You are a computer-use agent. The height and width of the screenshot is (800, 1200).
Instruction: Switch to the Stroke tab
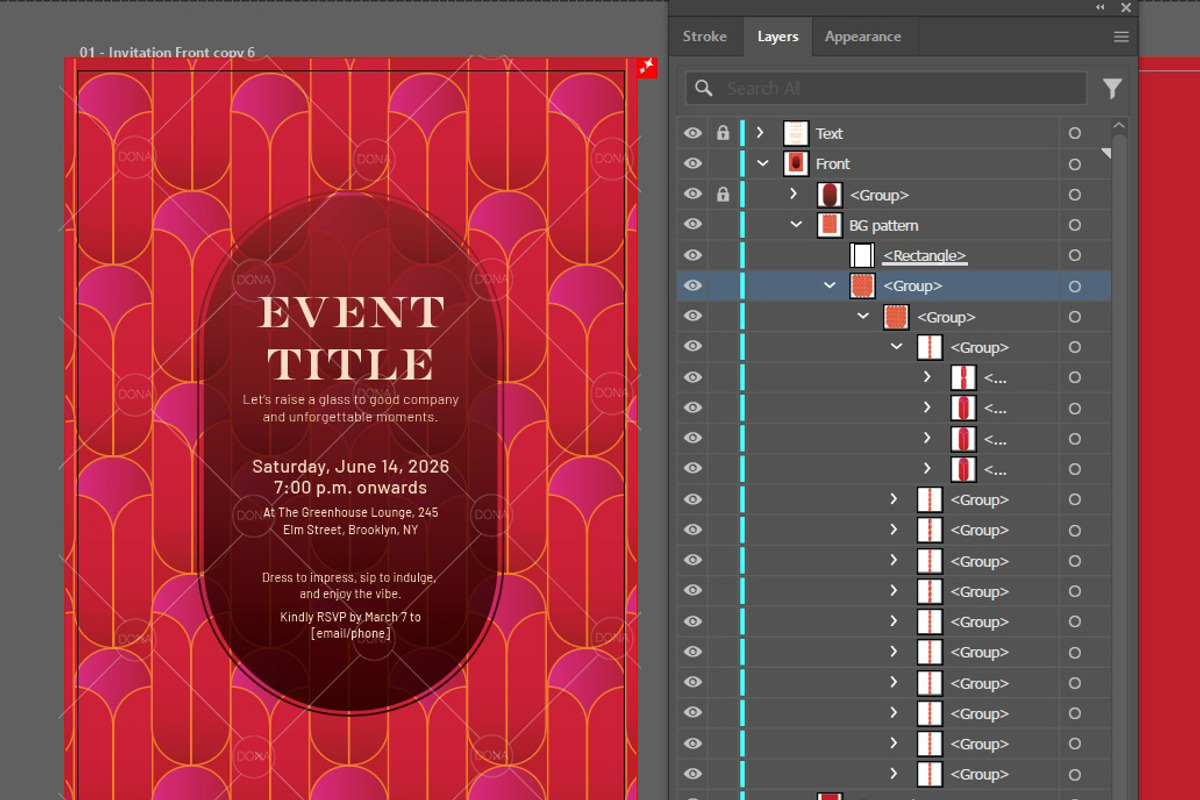705,37
